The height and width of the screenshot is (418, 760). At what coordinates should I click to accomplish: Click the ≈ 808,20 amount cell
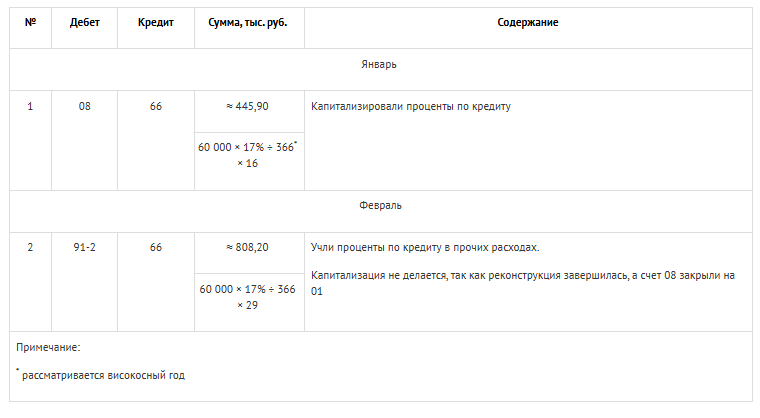pos(248,247)
